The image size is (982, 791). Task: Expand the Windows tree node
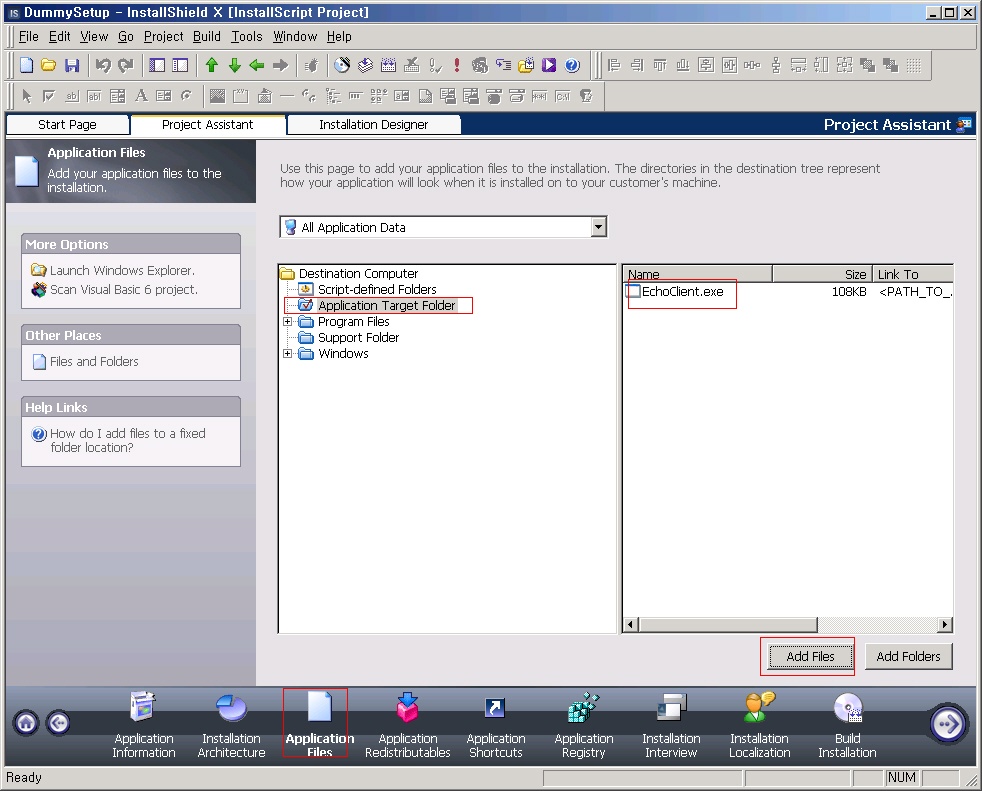pyautogui.click(x=287, y=353)
